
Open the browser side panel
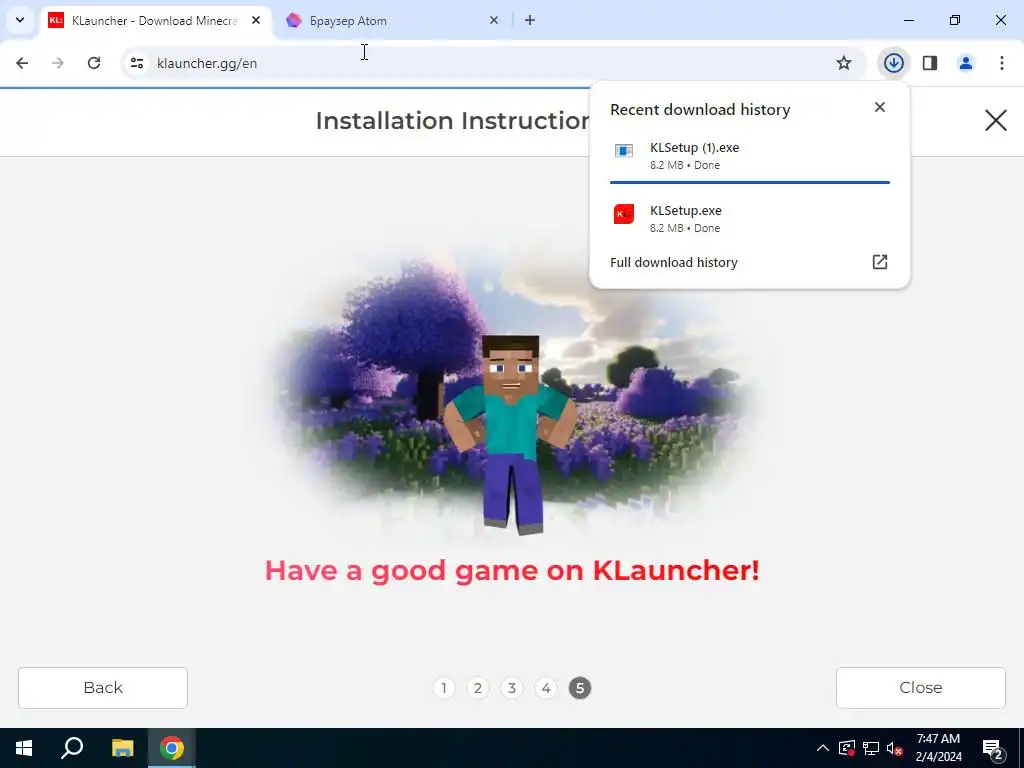tap(930, 63)
